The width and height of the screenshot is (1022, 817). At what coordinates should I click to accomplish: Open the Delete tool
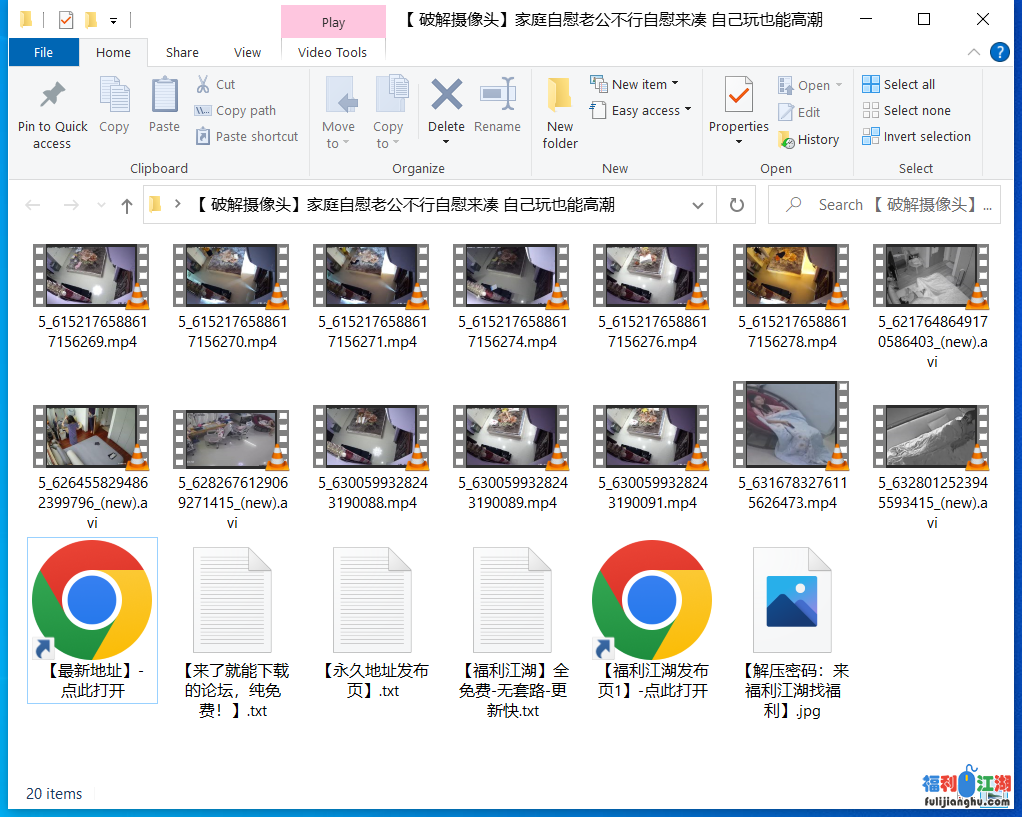(446, 110)
